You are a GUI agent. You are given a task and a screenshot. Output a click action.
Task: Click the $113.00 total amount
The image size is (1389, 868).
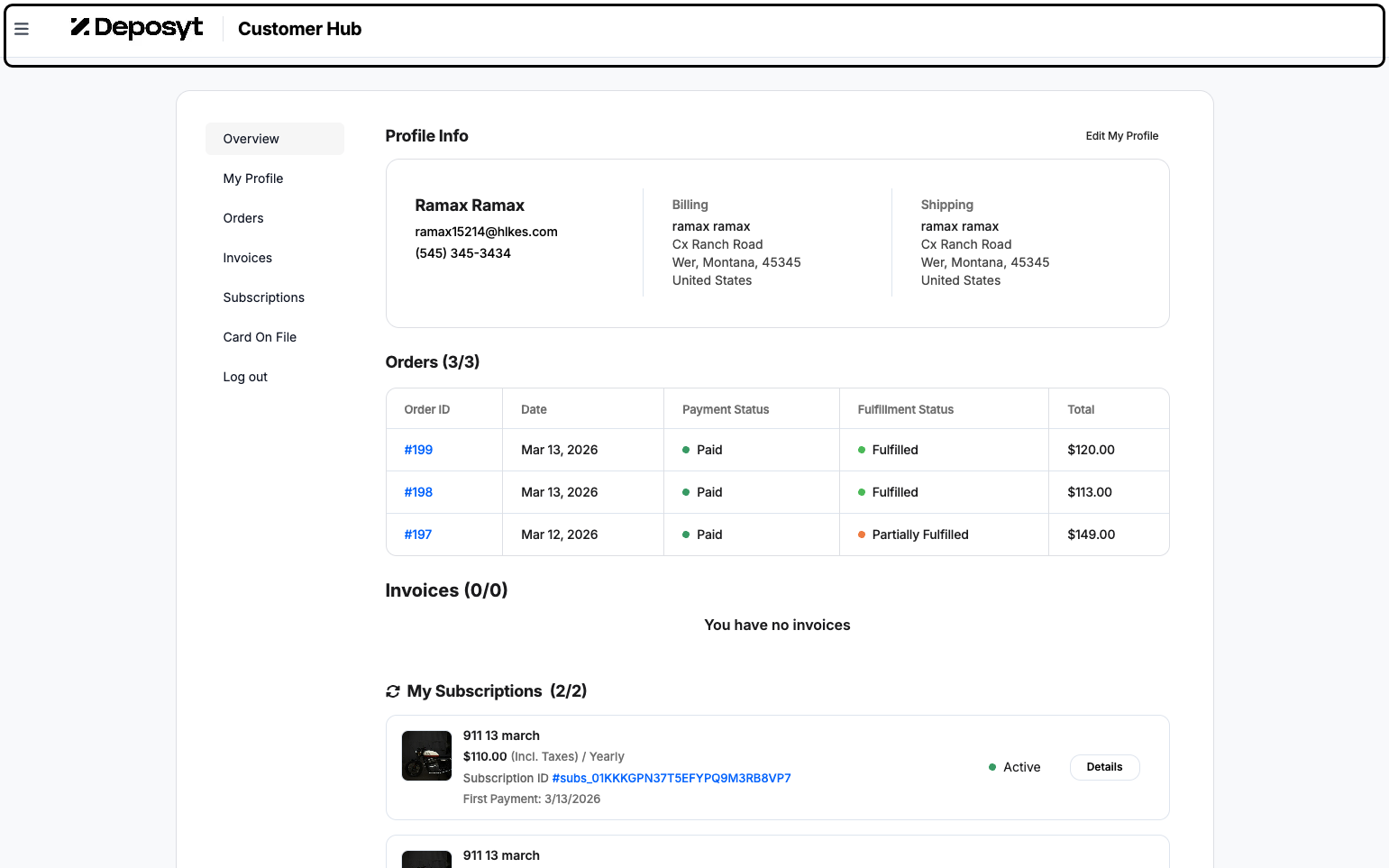[x=1090, y=492]
